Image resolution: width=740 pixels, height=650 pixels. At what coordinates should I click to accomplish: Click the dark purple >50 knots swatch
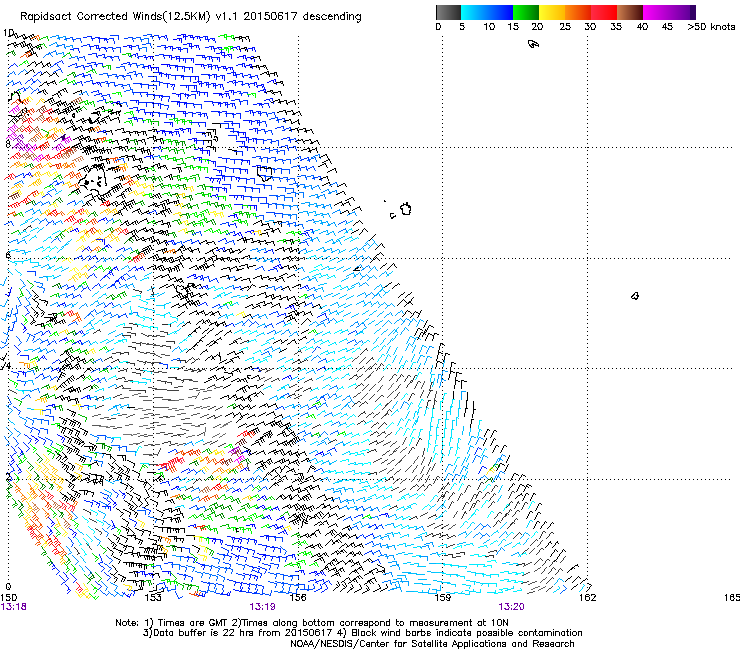[x=692, y=12]
